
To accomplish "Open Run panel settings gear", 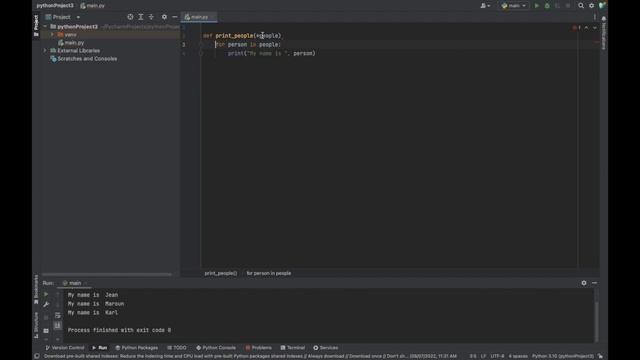I will [584, 283].
